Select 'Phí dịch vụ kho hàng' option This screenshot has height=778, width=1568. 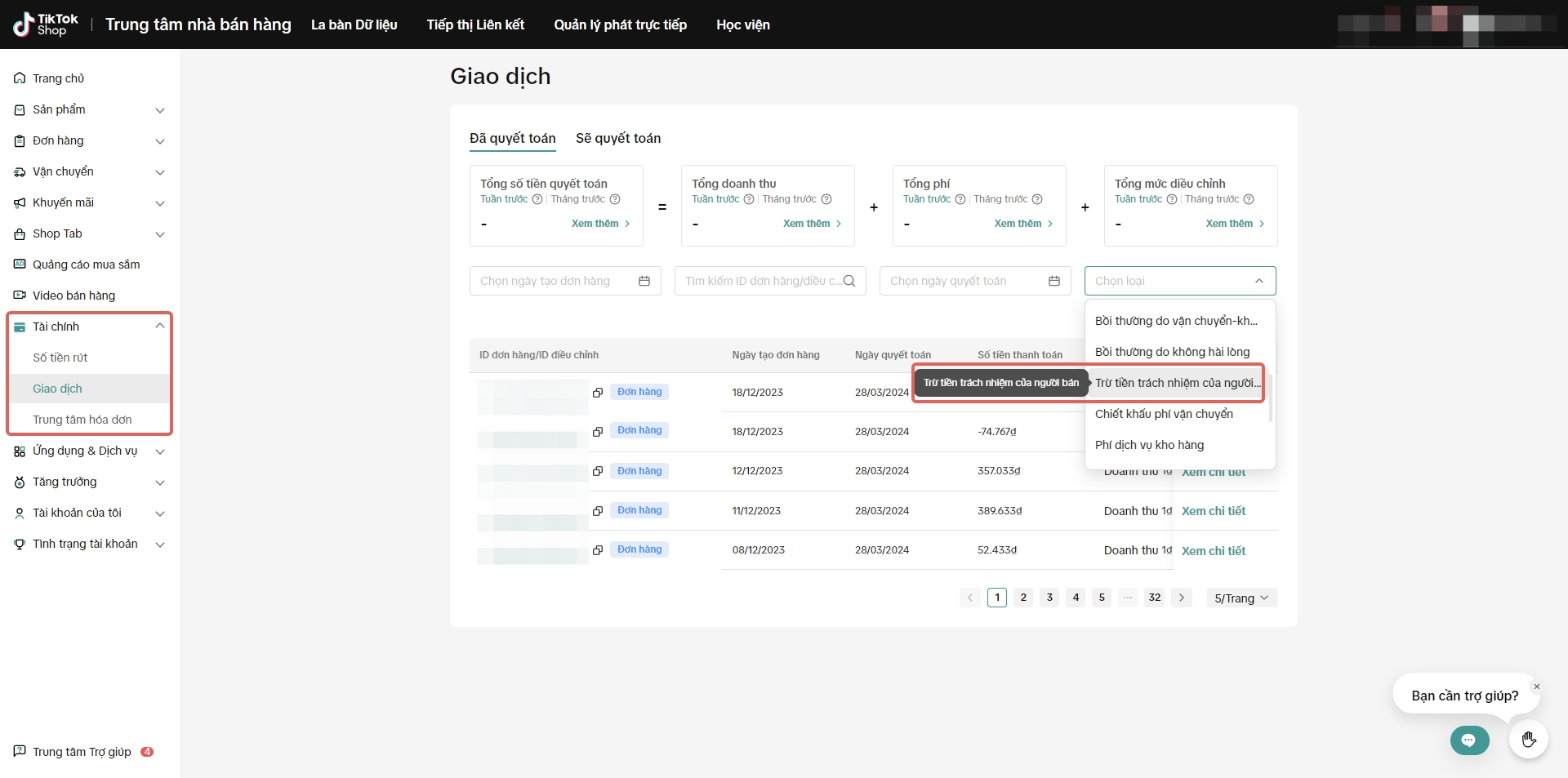tap(1149, 445)
